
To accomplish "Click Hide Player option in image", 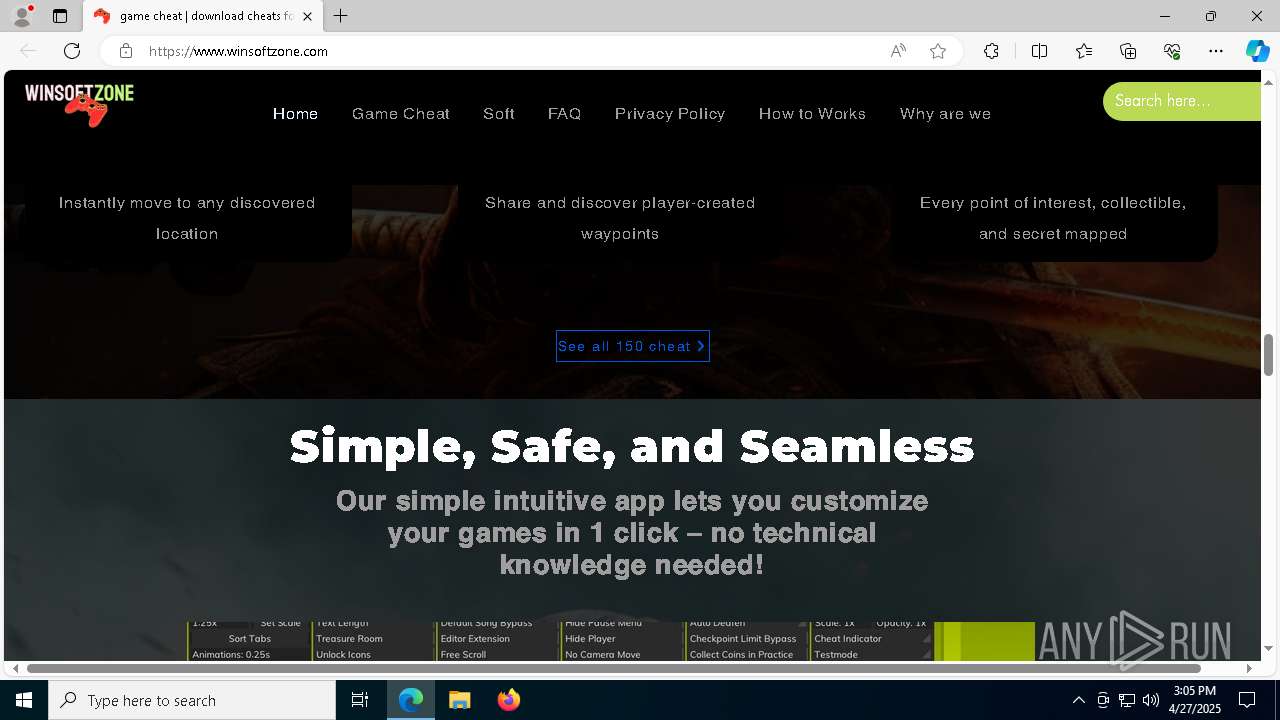I will (x=590, y=639).
